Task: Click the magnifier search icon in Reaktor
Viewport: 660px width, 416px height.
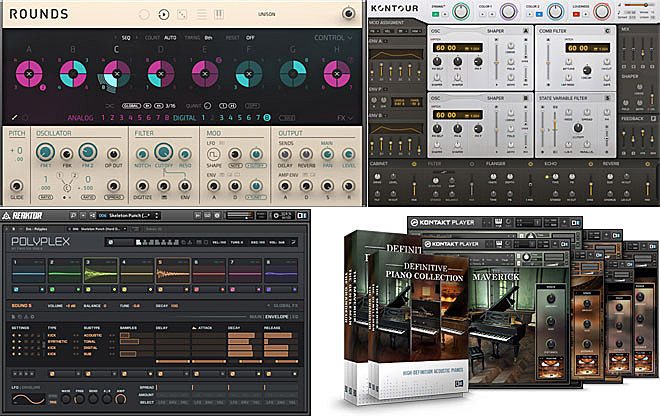Action: (75, 215)
